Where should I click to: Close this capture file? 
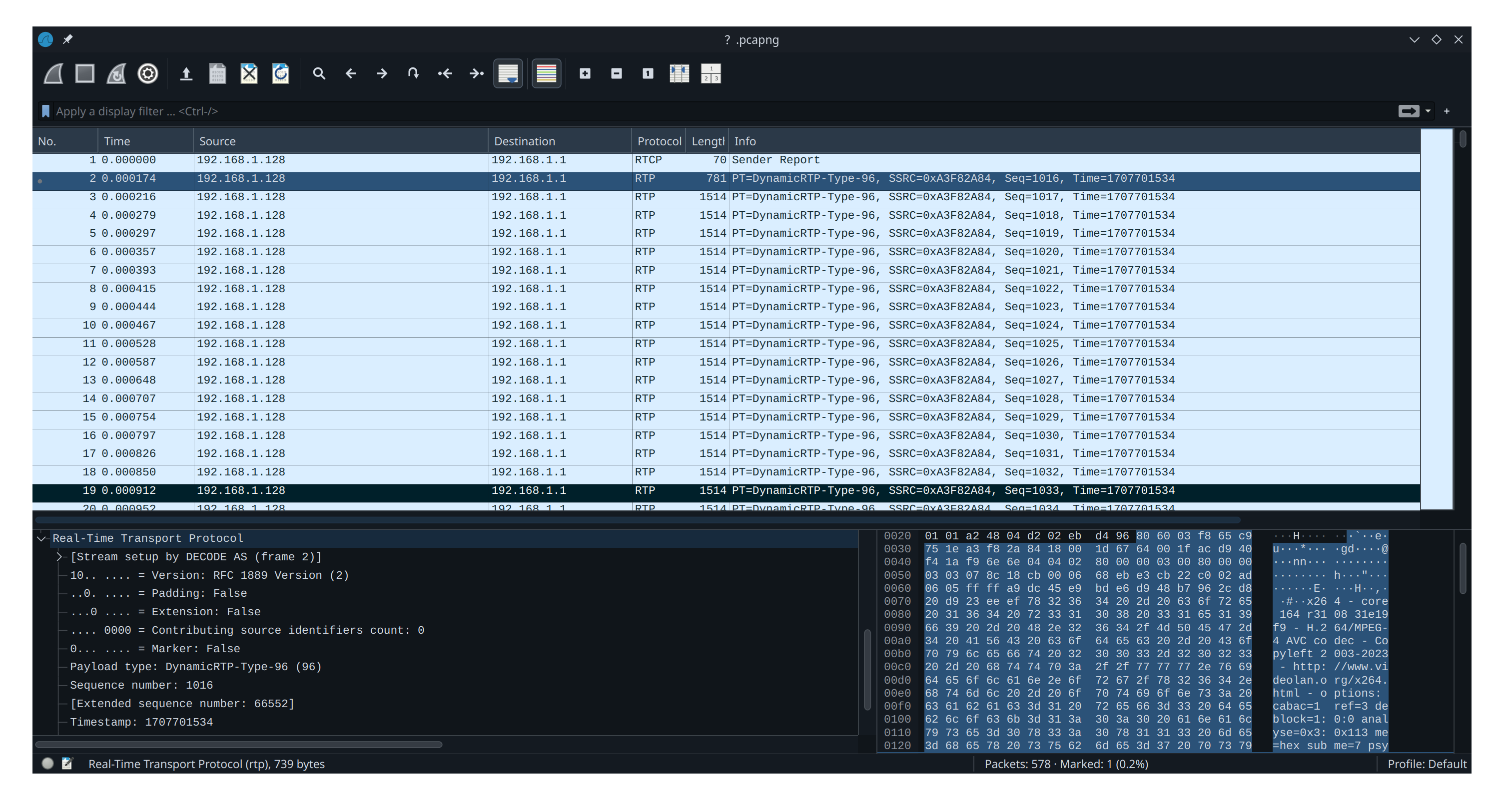pos(249,73)
